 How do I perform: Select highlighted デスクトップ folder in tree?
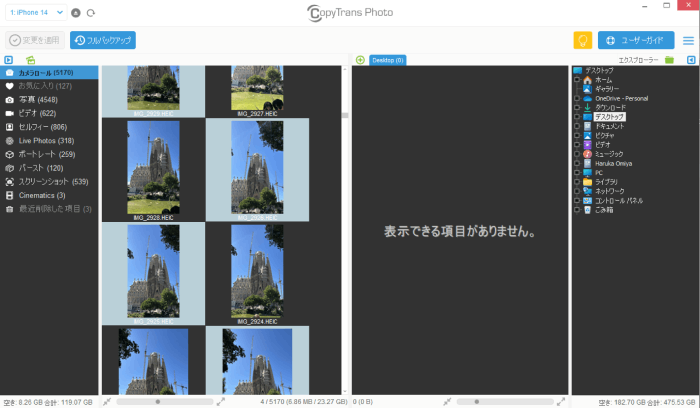tap(609, 117)
